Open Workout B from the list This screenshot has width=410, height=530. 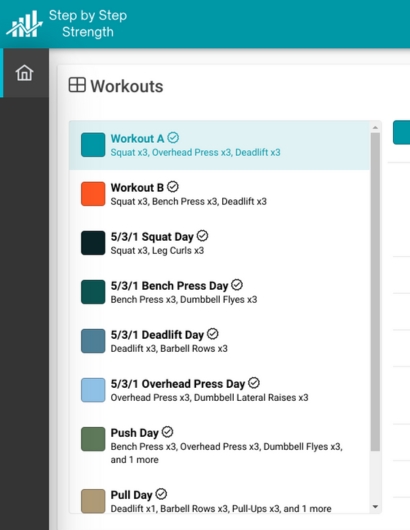tap(219, 194)
